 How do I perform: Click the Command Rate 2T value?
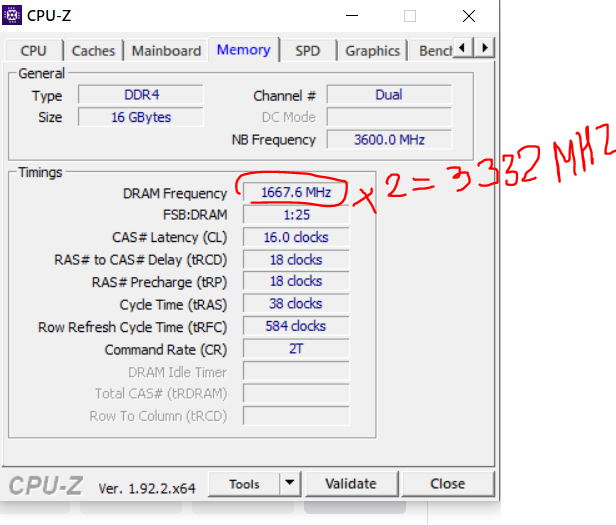[296, 349]
